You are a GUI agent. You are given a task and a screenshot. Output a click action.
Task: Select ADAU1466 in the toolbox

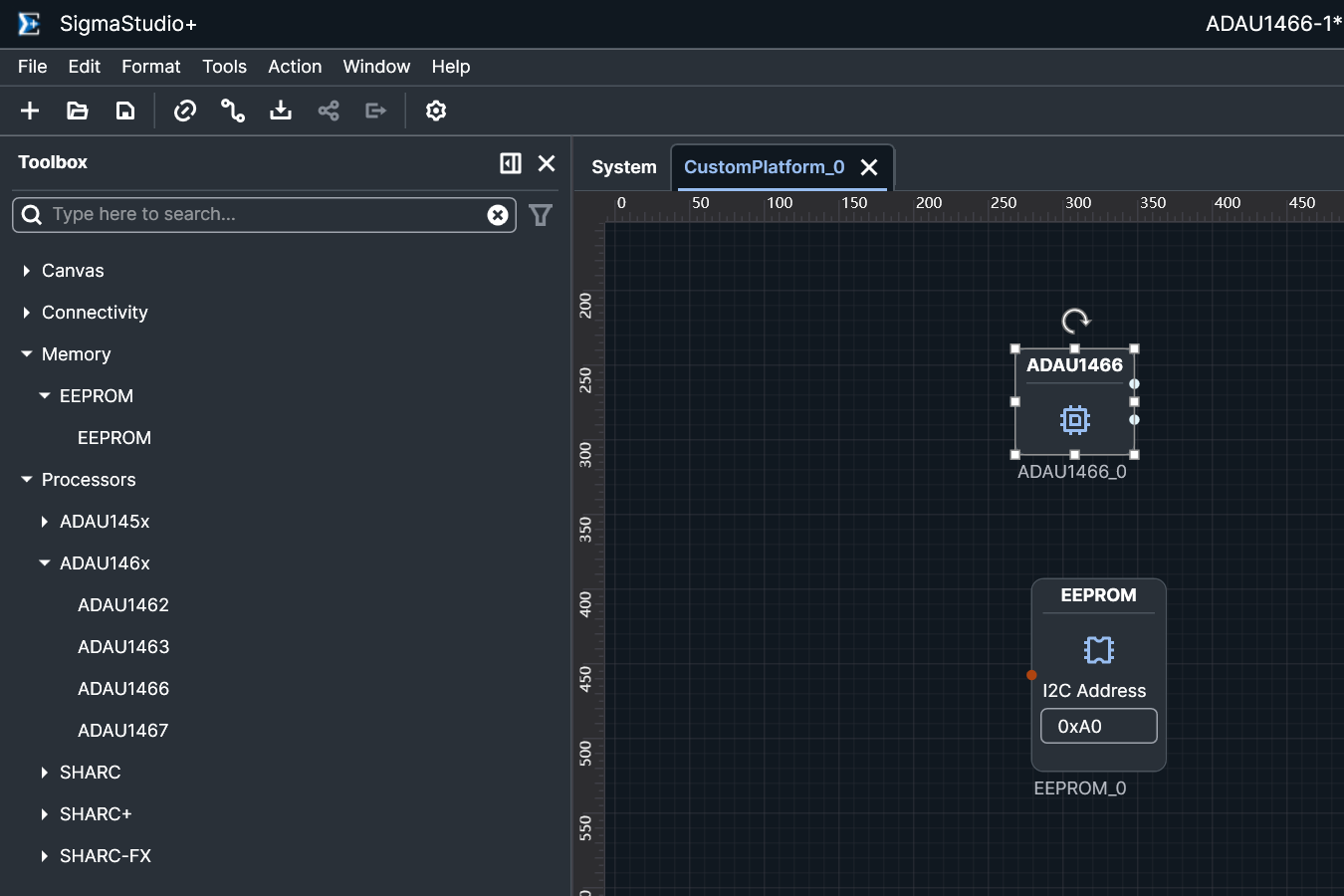[x=123, y=689]
